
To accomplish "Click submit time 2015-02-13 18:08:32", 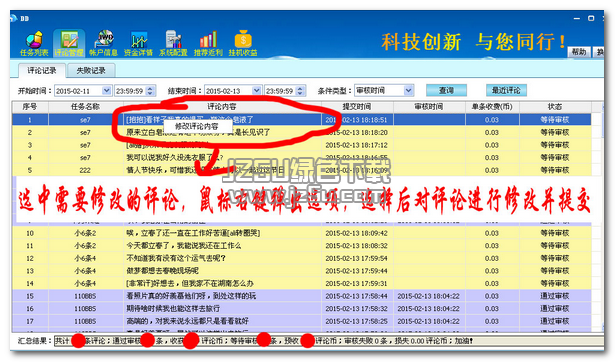I will point(357,246).
